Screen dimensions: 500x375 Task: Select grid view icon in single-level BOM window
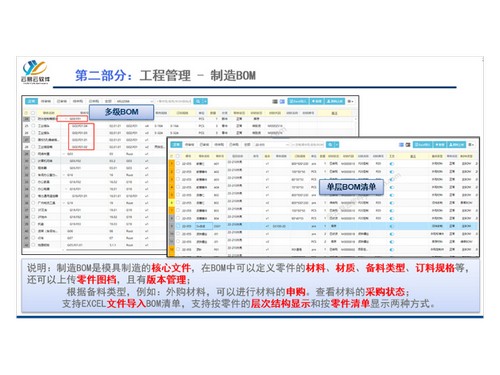pyautogui.click(x=408, y=145)
